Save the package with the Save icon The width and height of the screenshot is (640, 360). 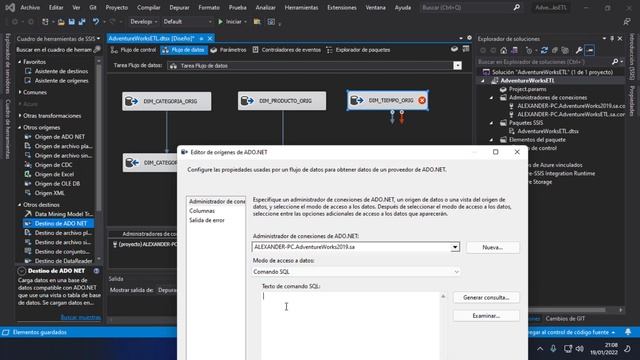point(72,22)
